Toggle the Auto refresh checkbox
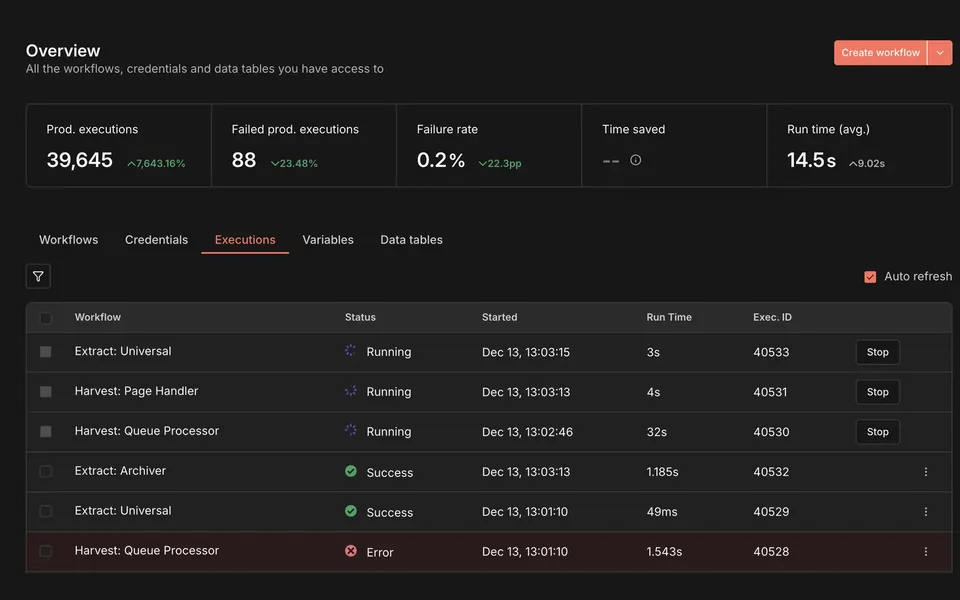The image size is (960, 600). 870,277
